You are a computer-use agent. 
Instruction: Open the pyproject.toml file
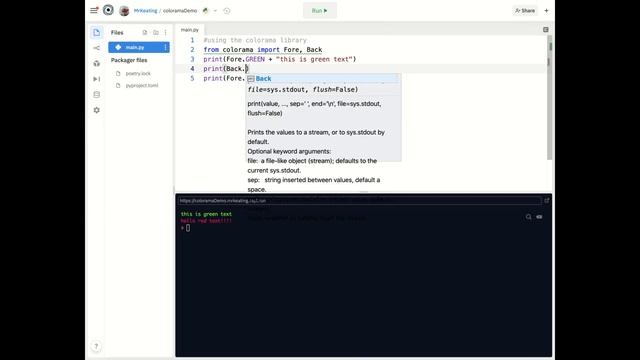point(142,86)
